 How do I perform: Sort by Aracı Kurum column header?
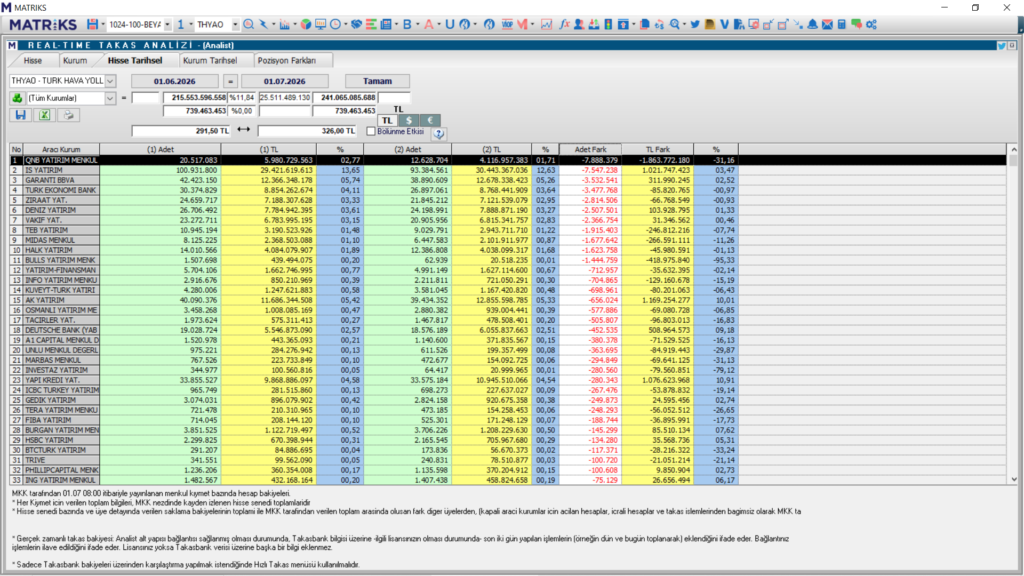(61, 150)
